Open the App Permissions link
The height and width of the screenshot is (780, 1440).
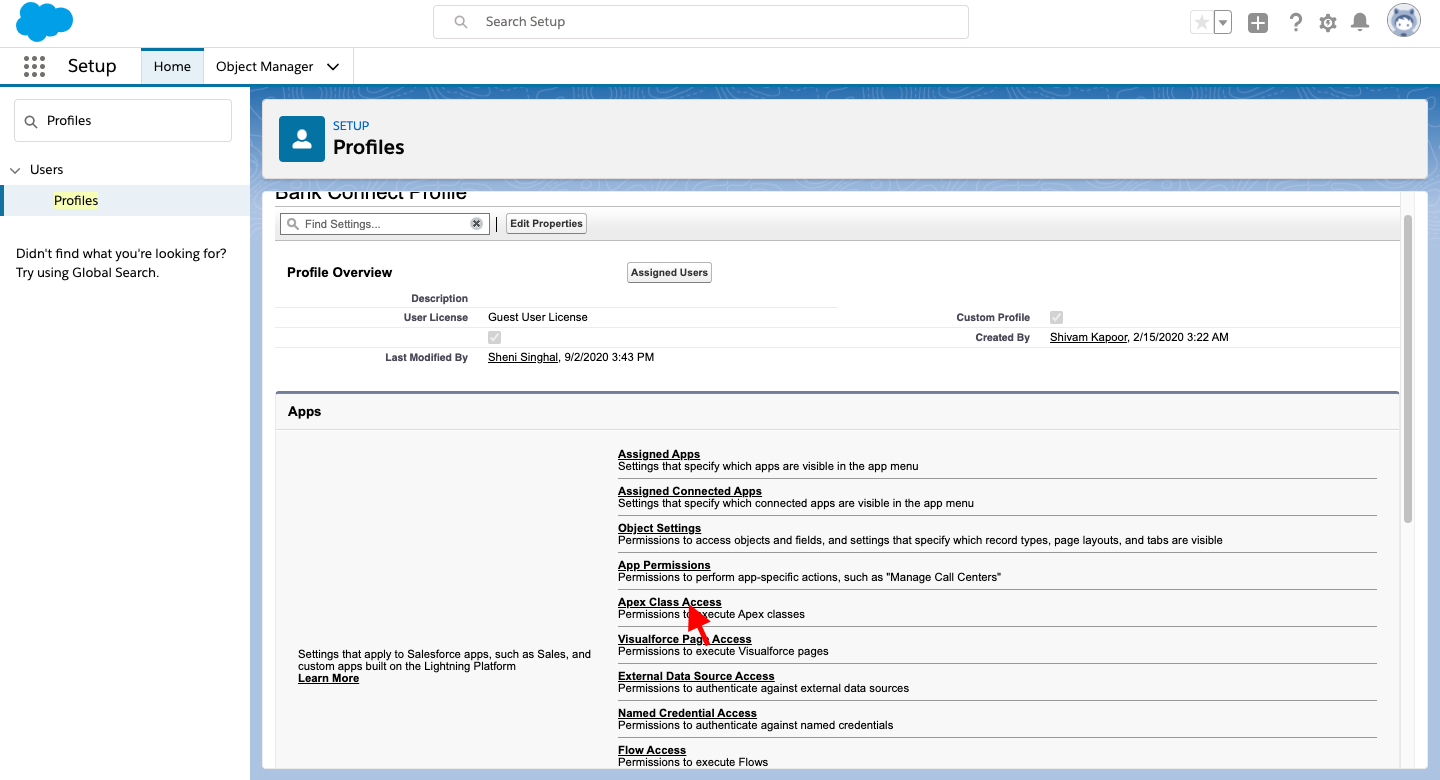click(x=664, y=565)
